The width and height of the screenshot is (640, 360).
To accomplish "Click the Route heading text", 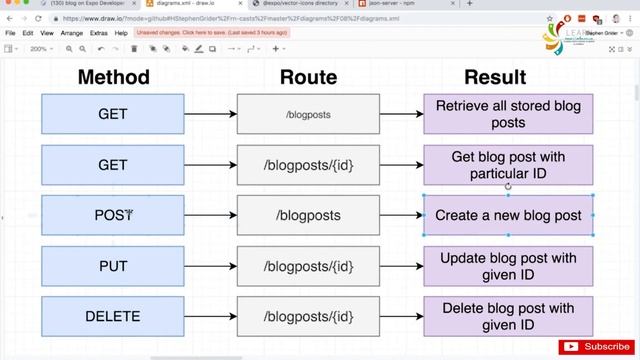I will coord(309,77).
